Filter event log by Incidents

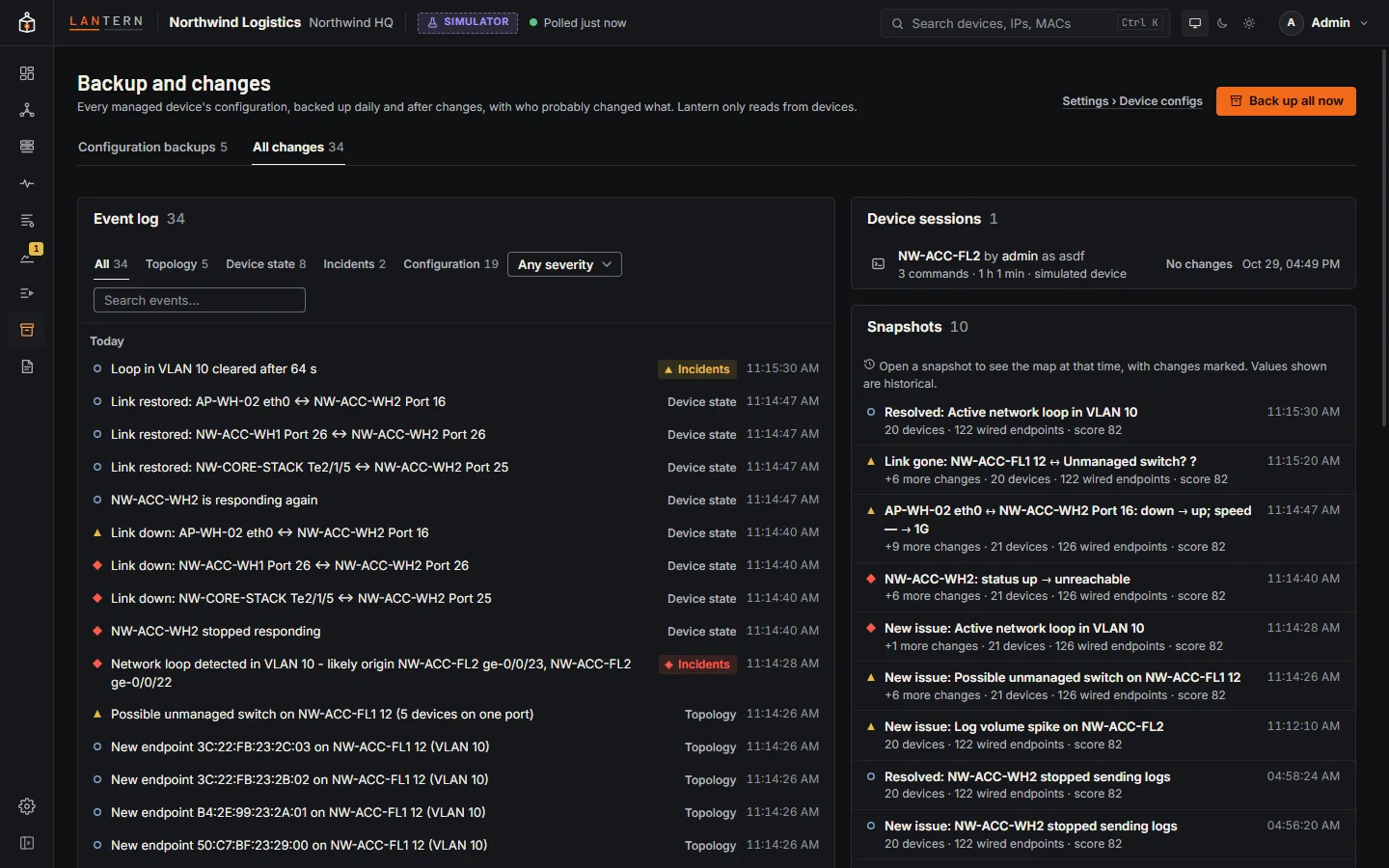[354, 264]
